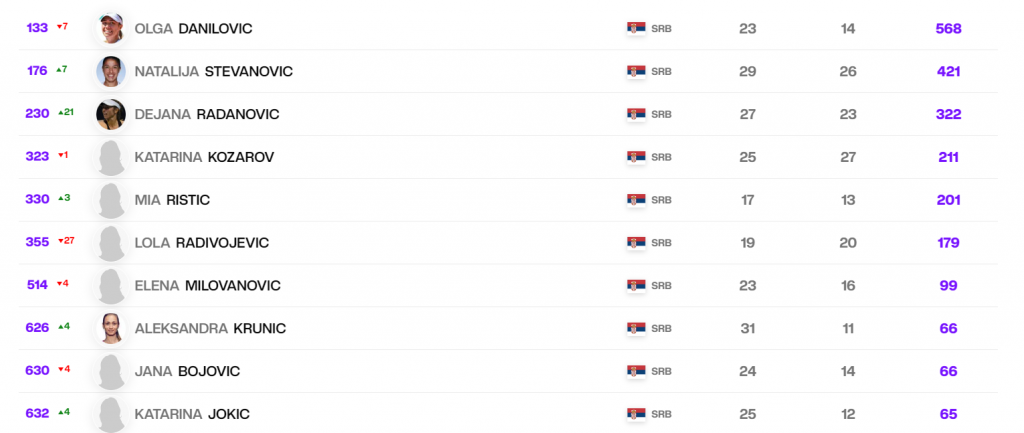Open Dejana Radanovic's player page

coord(206,114)
